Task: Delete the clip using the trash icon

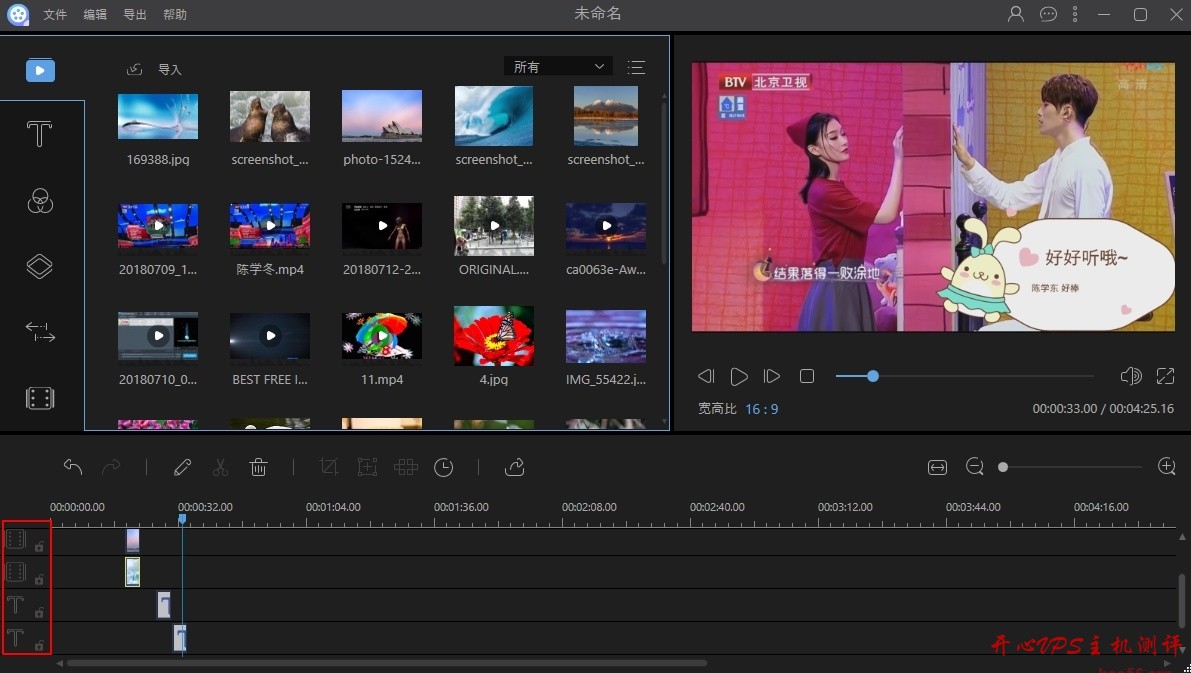Action: click(x=259, y=467)
